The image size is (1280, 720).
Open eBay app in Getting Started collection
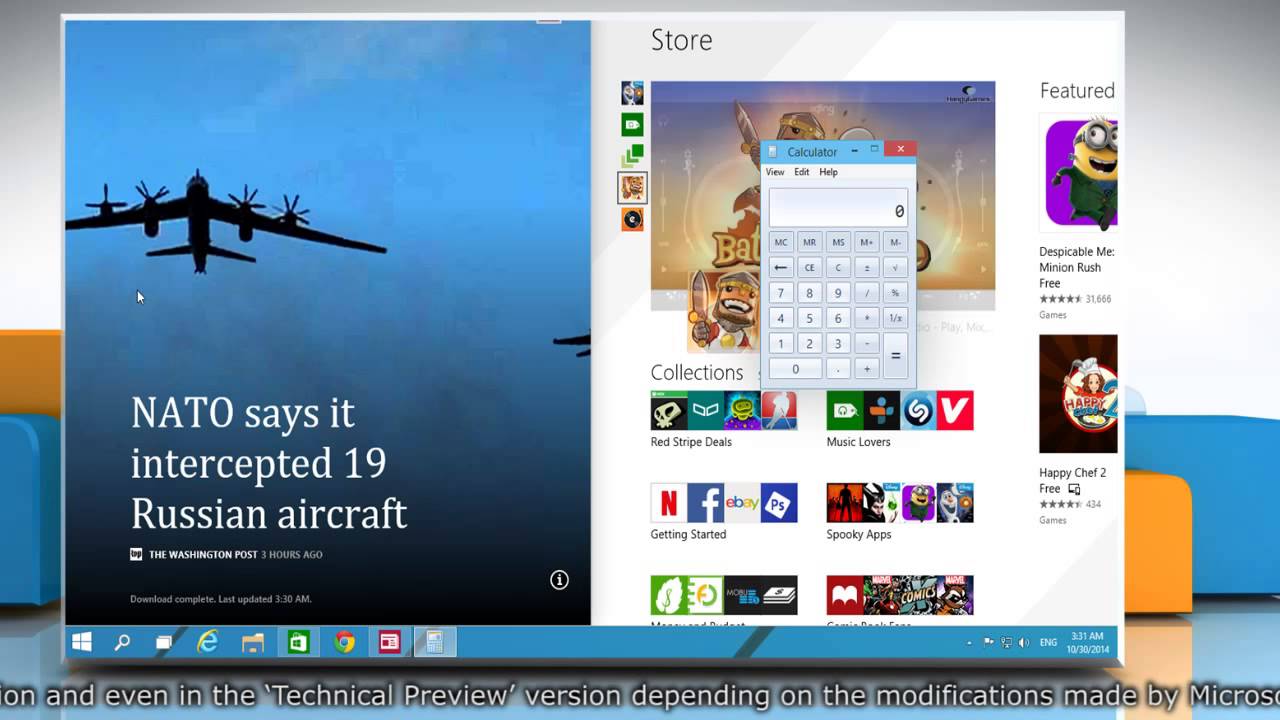[742, 503]
